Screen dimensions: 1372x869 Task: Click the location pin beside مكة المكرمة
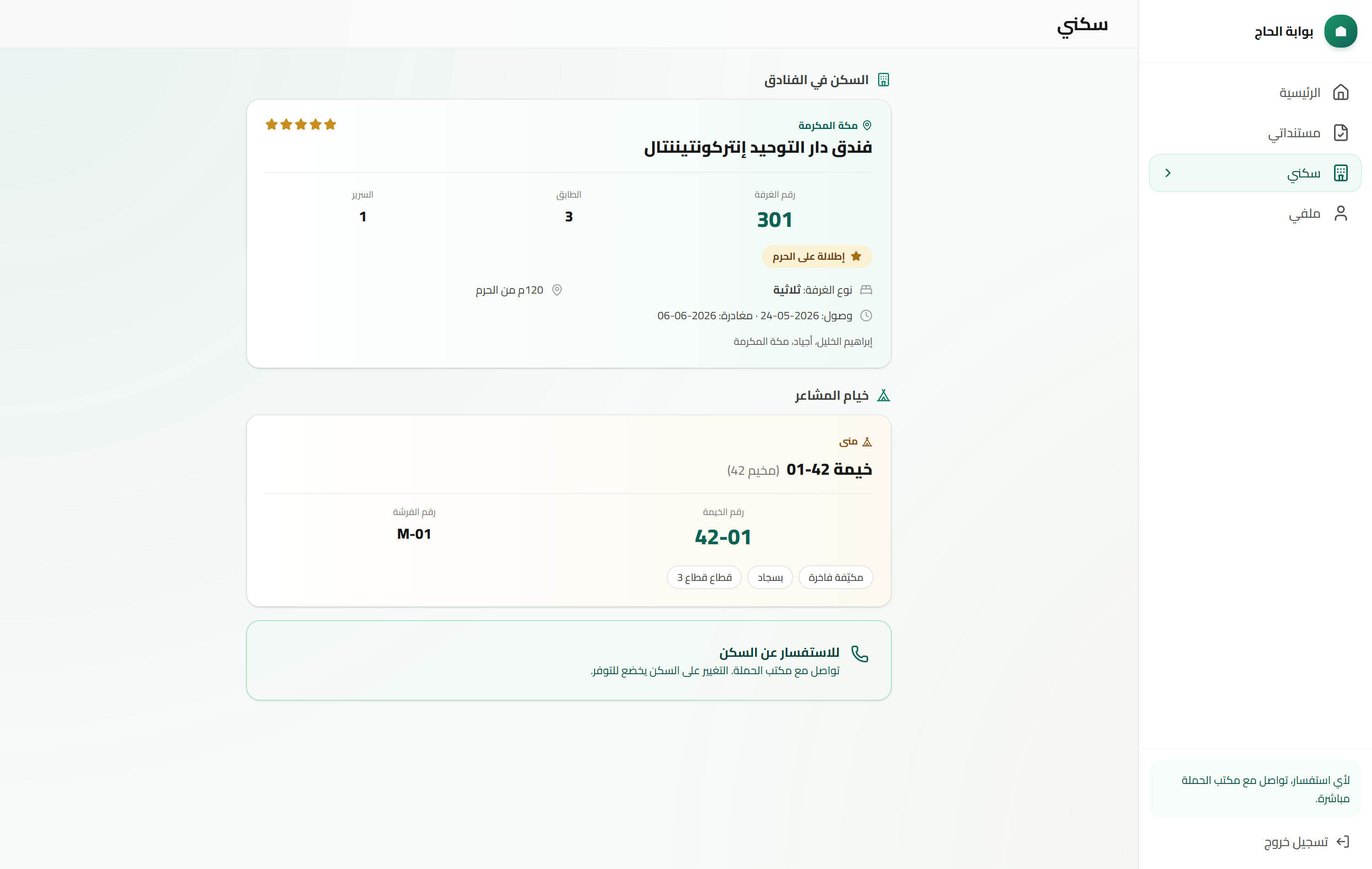click(x=867, y=125)
